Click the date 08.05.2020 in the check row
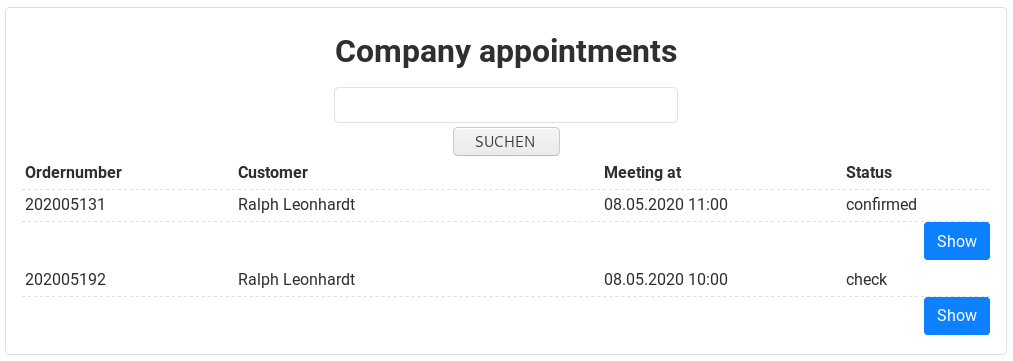The height and width of the screenshot is (361, 1013). click(x=643, y=280)
